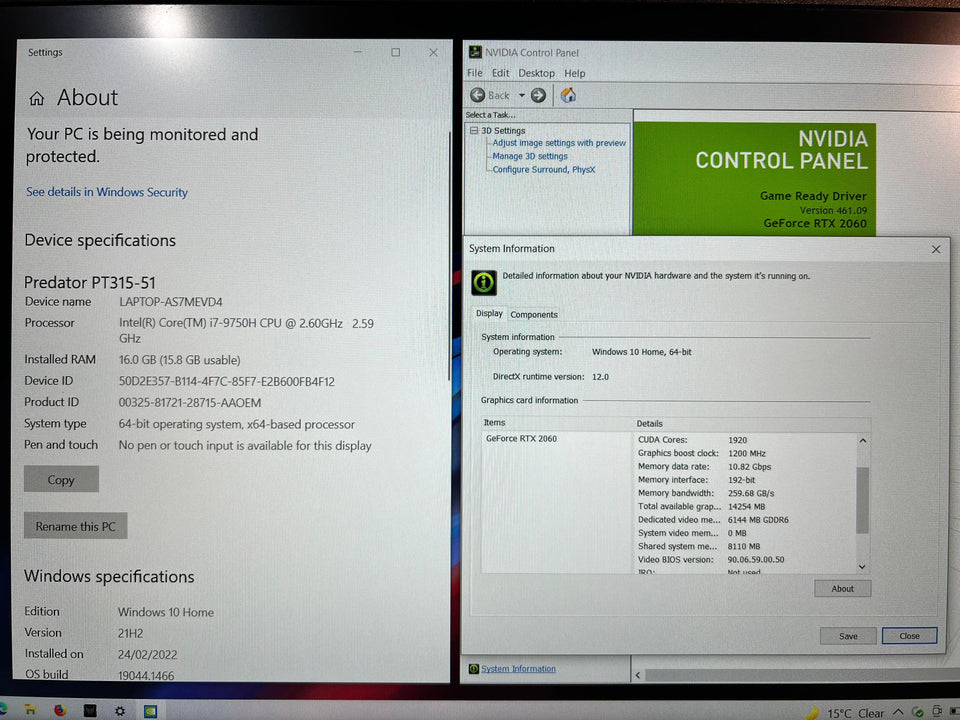Screen dimensions: 960x720
Task: Click the CUDA Cores value 1920
Action: coord(737,440)
